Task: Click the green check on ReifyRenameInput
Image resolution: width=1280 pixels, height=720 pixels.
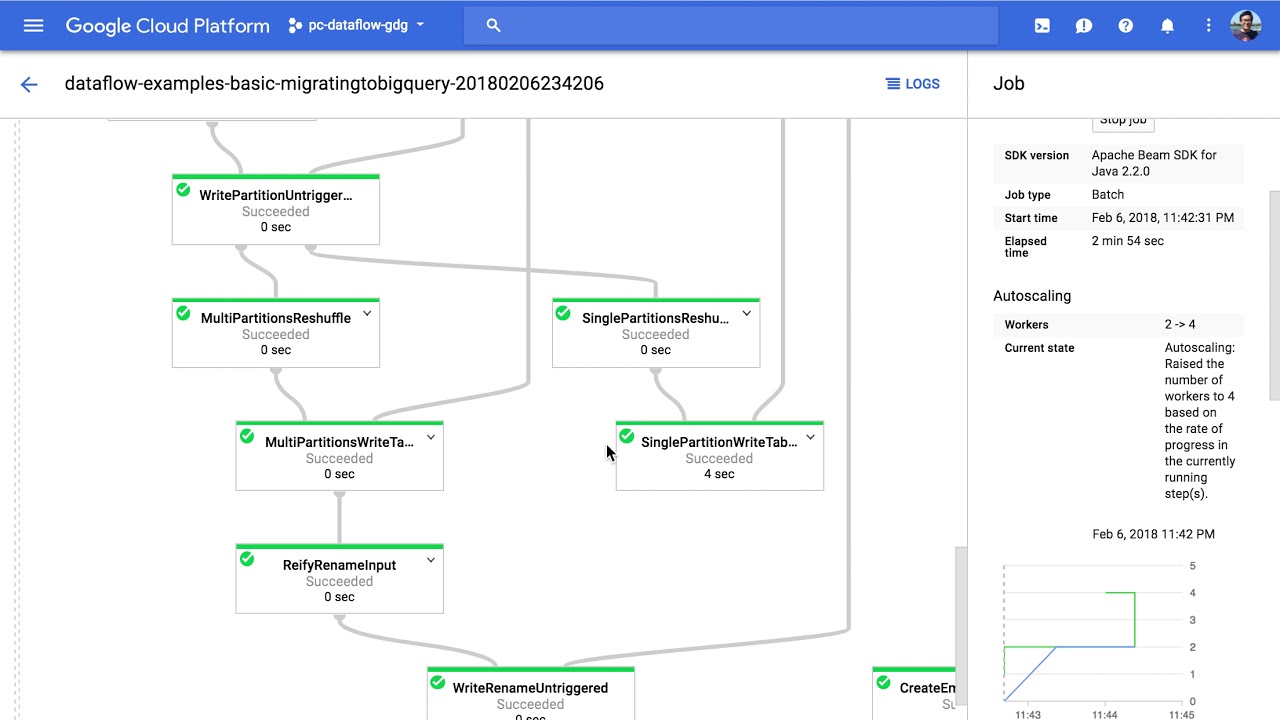Action: [x=247, y=560]
